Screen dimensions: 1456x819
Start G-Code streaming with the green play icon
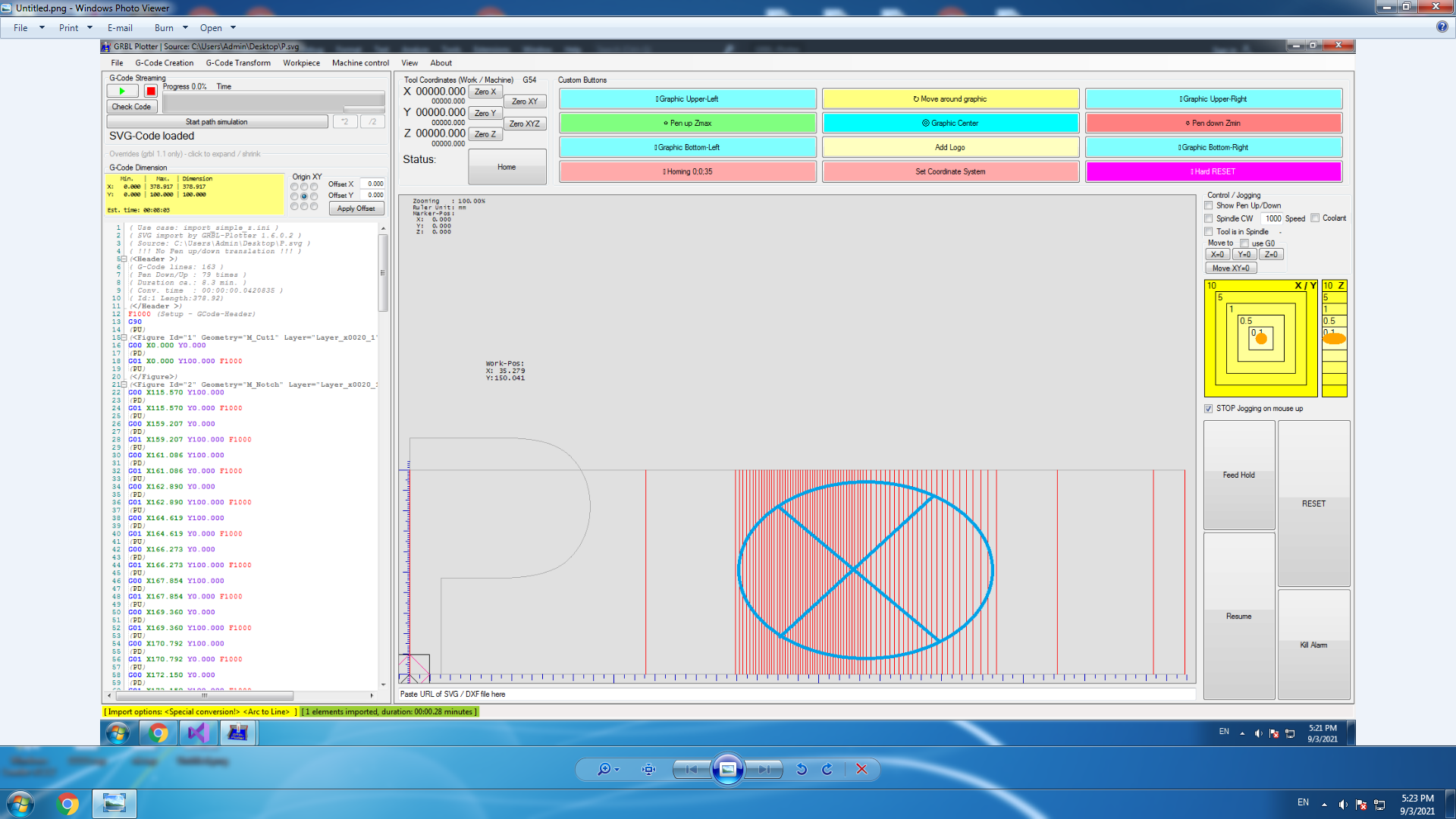click(121, 90)
